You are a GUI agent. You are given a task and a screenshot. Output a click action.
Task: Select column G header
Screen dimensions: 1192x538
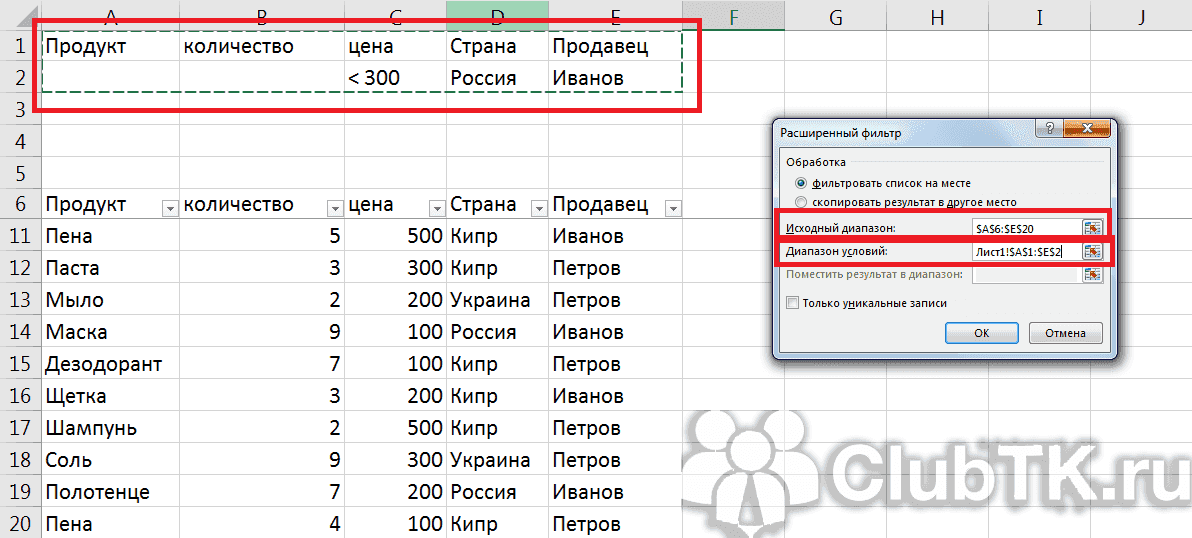(x=836, y=15)
